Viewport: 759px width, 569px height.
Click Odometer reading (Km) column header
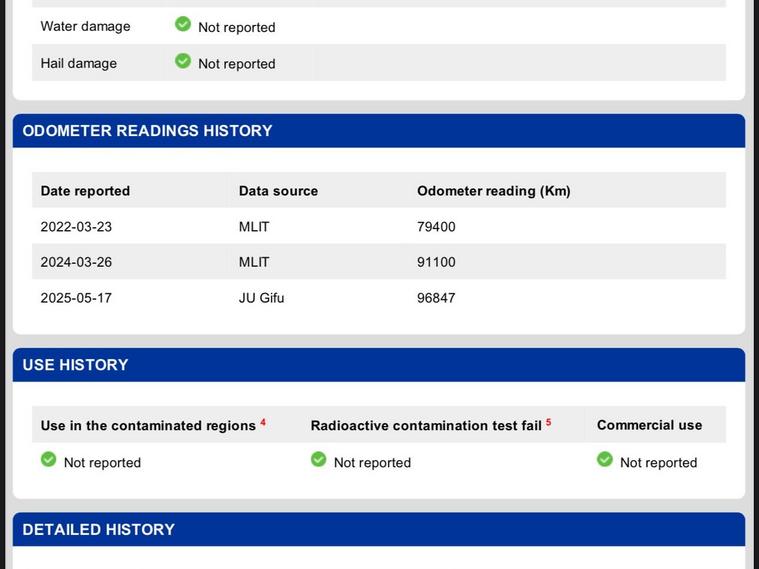pos(493,191)
